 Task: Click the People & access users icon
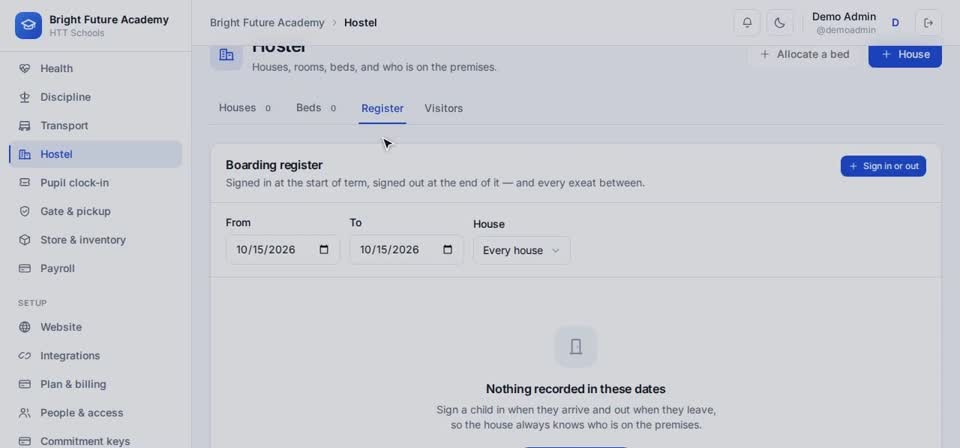point(24,413)
